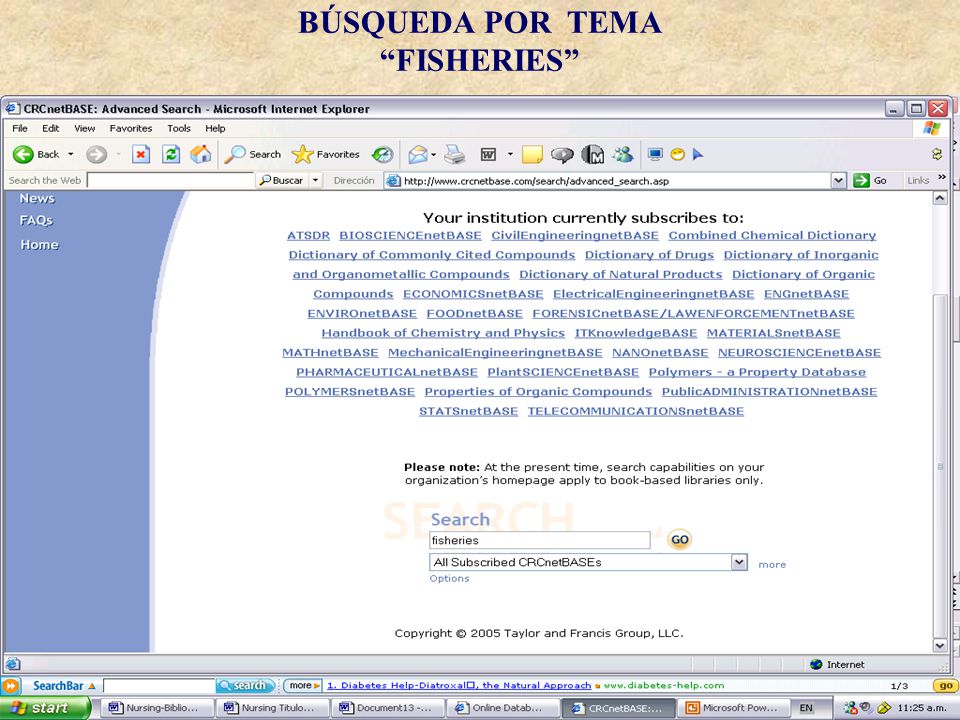Open the Discuss speech bubble icon
This screenshot has width=960, height=720.
[561, 155]
